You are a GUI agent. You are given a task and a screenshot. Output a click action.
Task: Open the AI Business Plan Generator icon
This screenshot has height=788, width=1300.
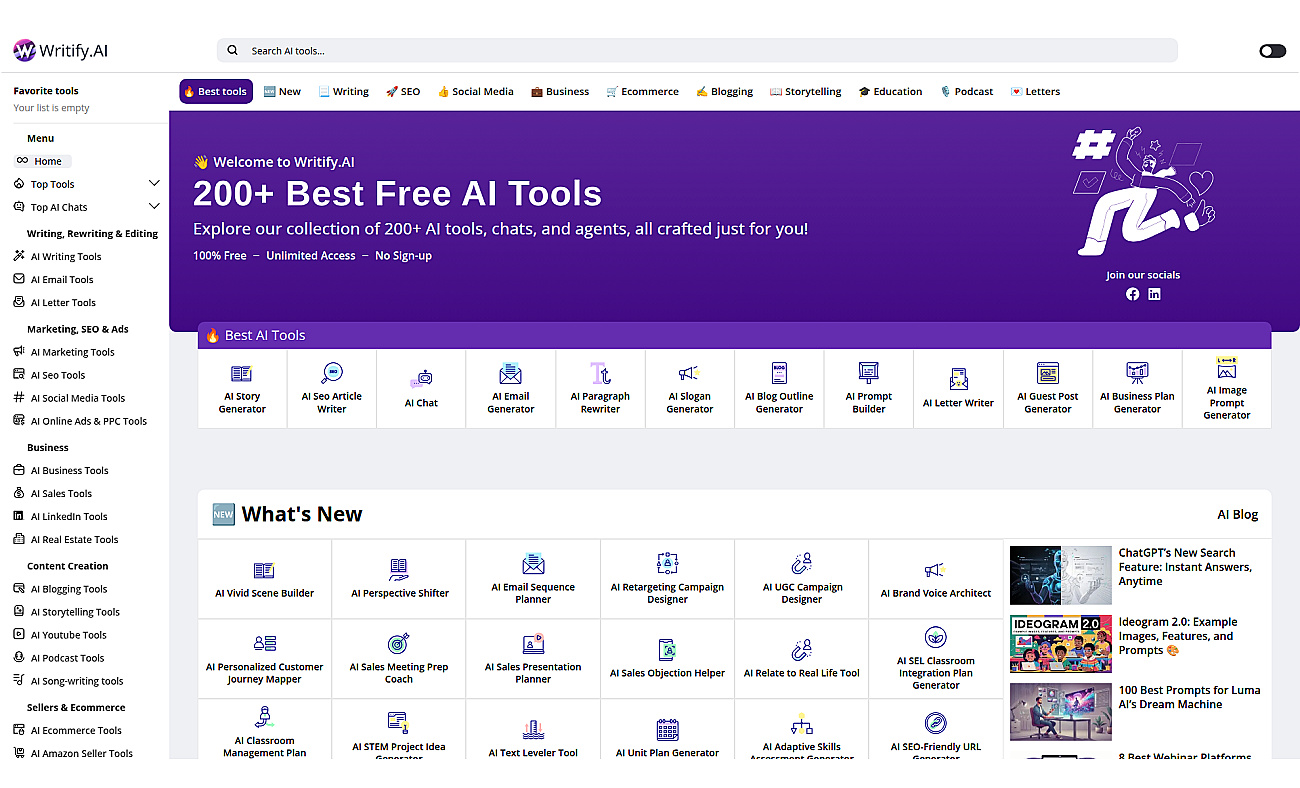(x=1137, y=373)
